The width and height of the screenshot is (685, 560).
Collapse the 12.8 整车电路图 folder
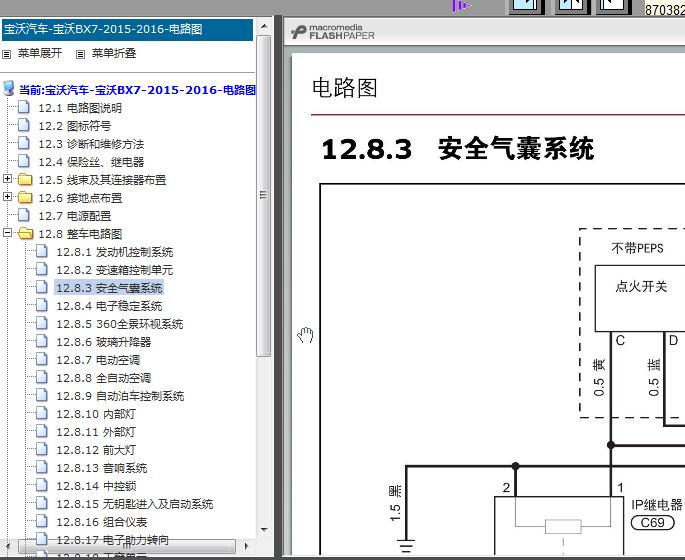pos(7,232)
